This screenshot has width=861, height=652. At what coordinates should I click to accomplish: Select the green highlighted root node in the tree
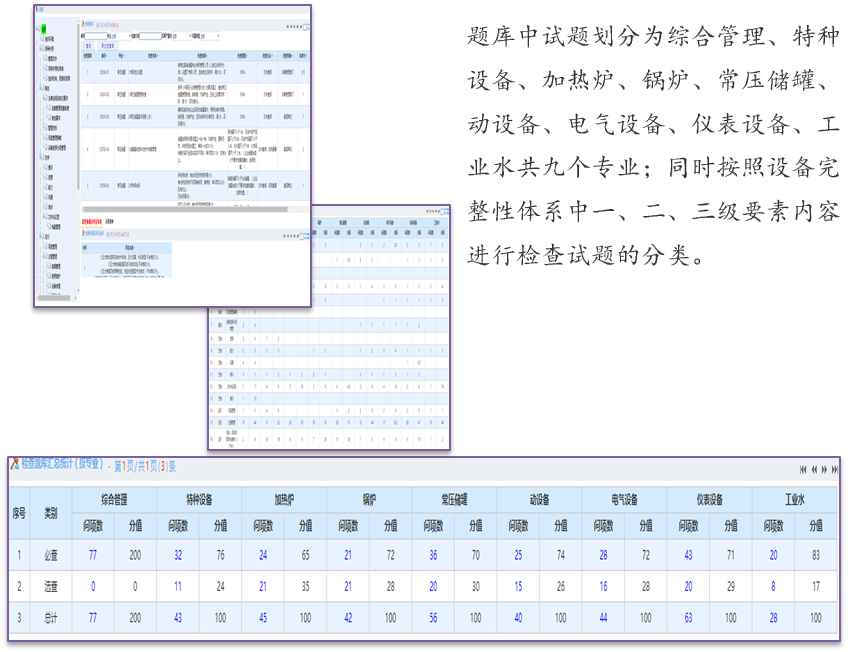(x=43, y=29)
